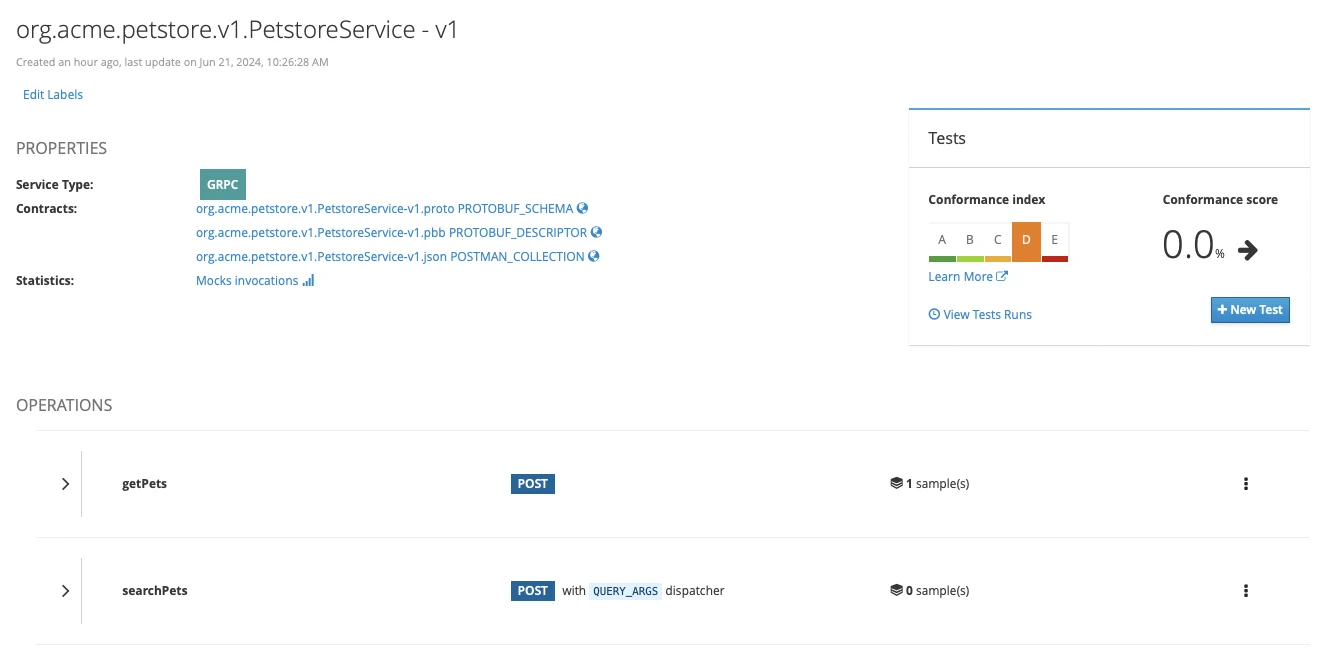Viewport: 1343px width, 672px height.
Task: Click bar chart icon beside Mocks invocations
Action: coord(308,281)
